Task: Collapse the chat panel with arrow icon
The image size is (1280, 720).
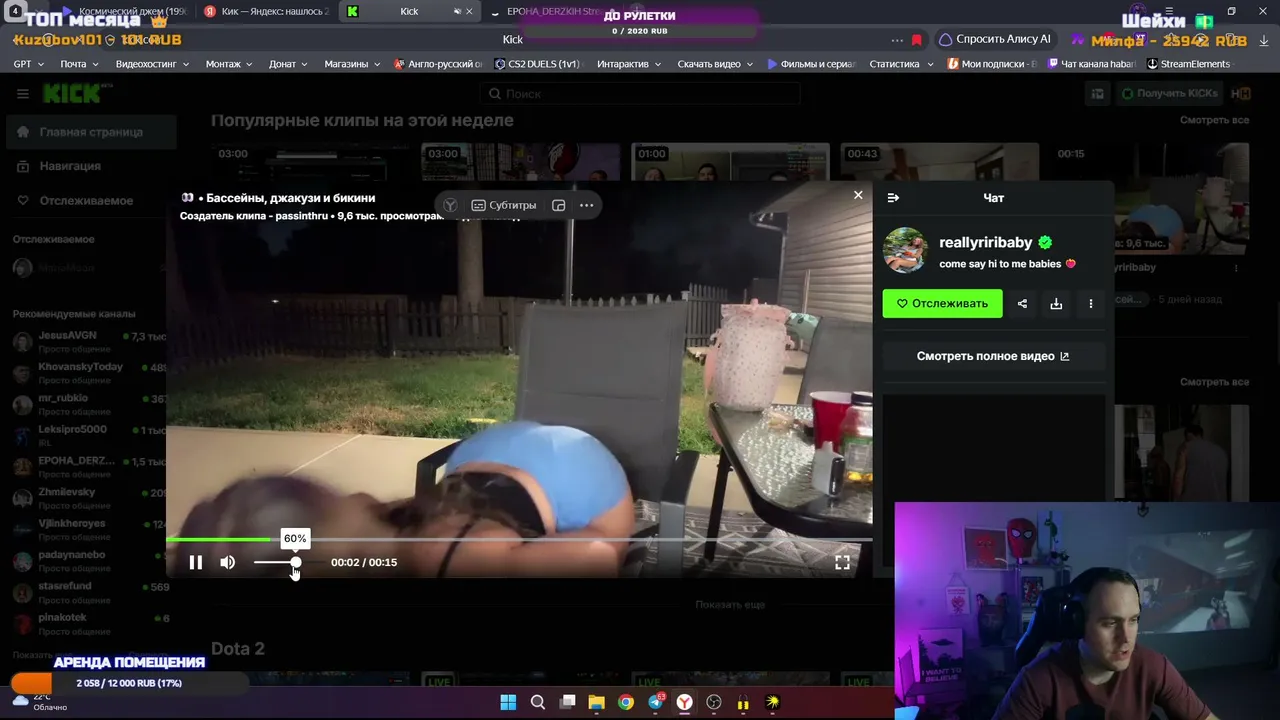Action: pos(893,198)
